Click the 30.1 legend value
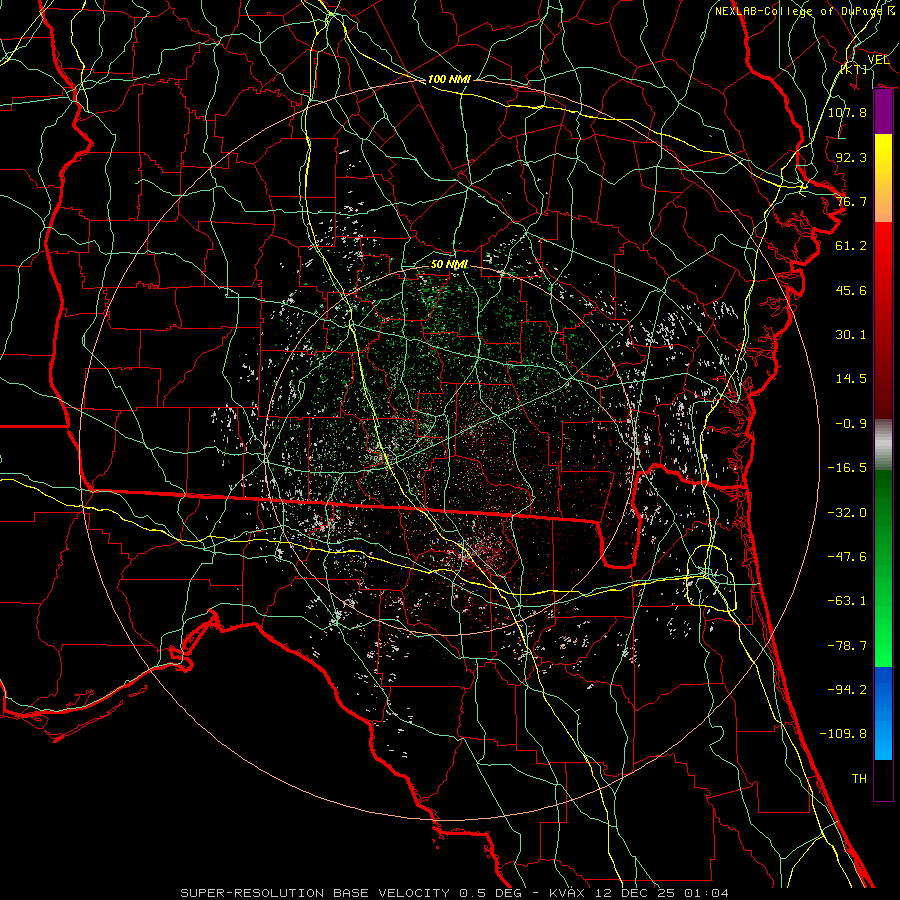The image size is (900, 900). [x=851, y=335]
